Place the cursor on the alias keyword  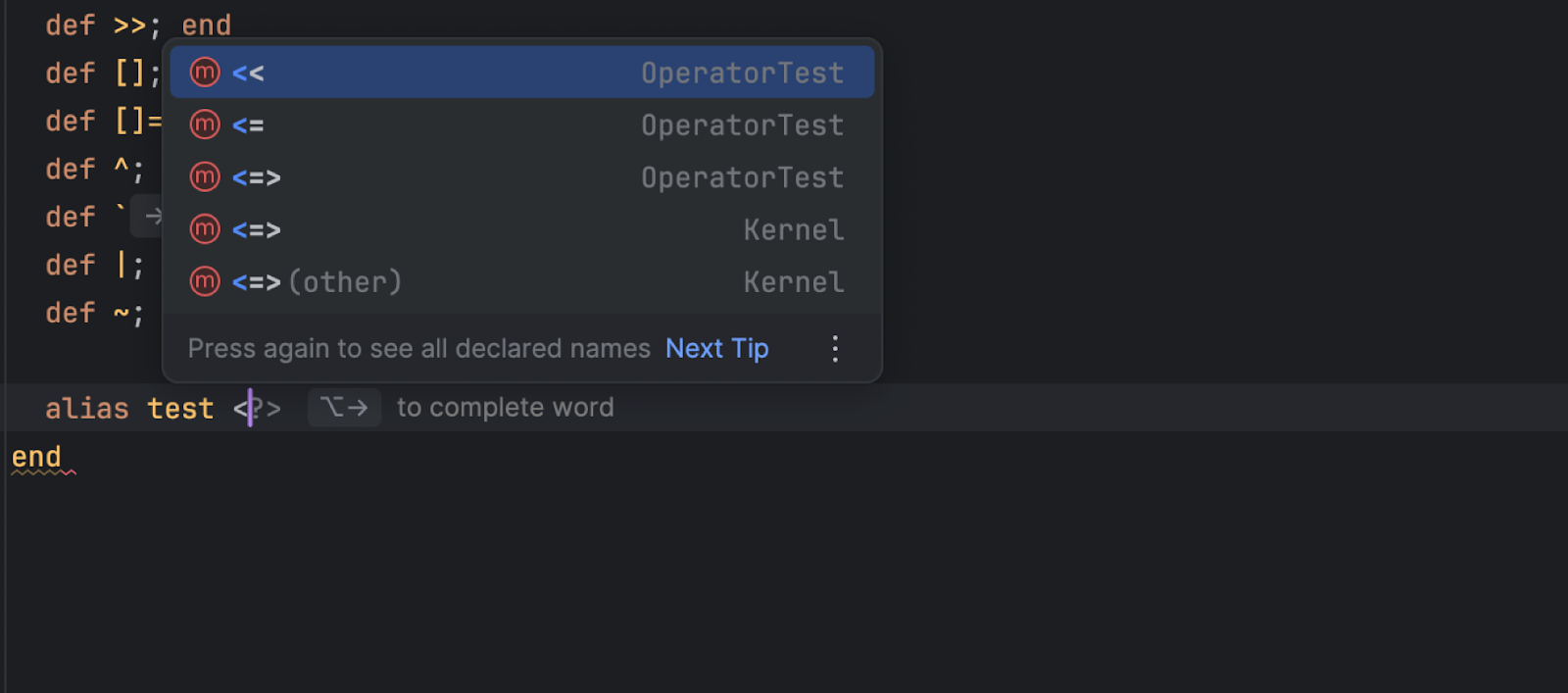click(x=87, y=409)
